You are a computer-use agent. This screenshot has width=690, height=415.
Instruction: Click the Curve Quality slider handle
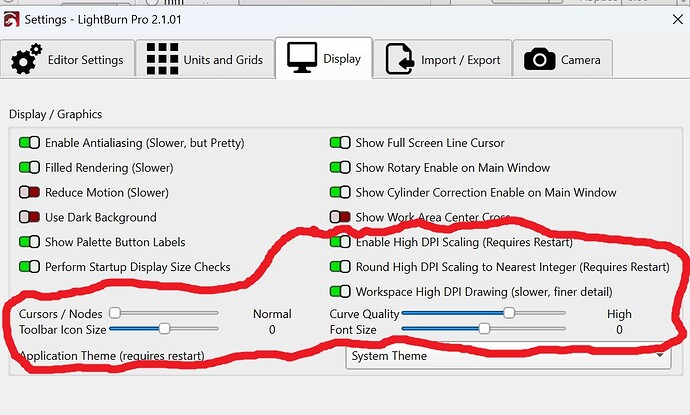coord(509,313)
